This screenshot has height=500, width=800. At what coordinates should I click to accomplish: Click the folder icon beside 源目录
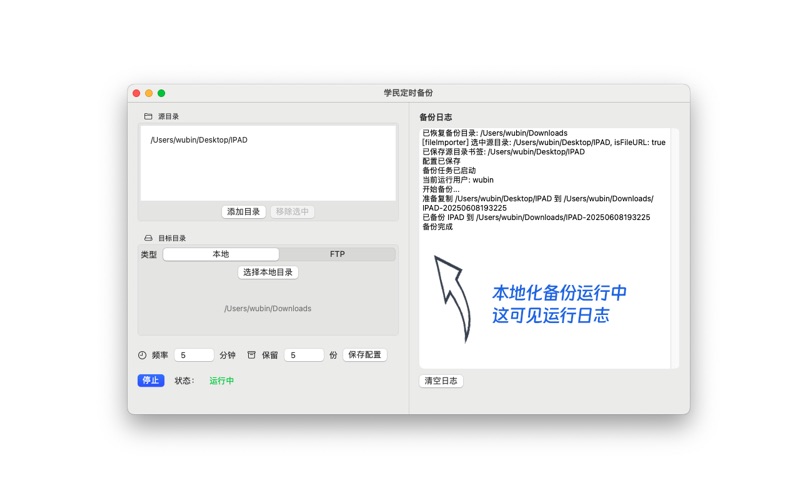(x=148, y=116)
